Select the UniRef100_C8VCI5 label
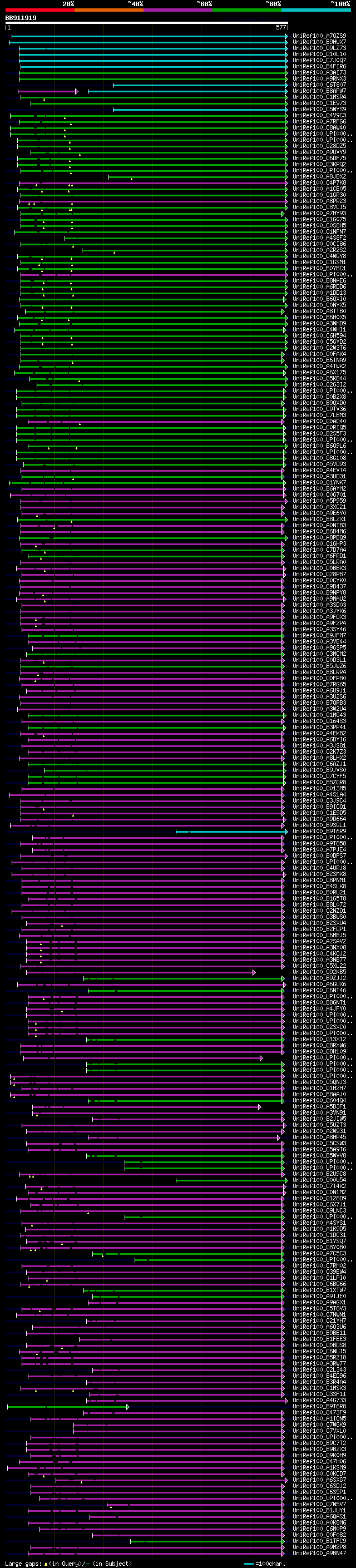356x1568 pixels. (319, 207)
